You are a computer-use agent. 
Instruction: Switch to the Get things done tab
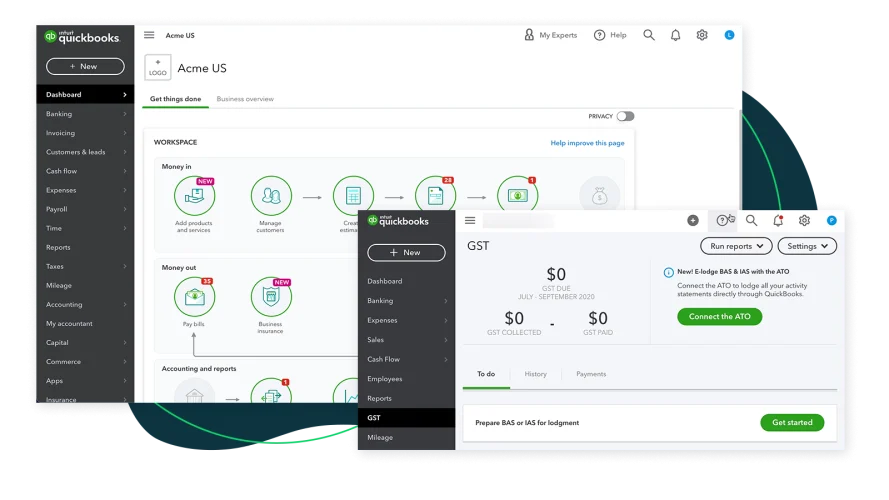click(175, 99)
